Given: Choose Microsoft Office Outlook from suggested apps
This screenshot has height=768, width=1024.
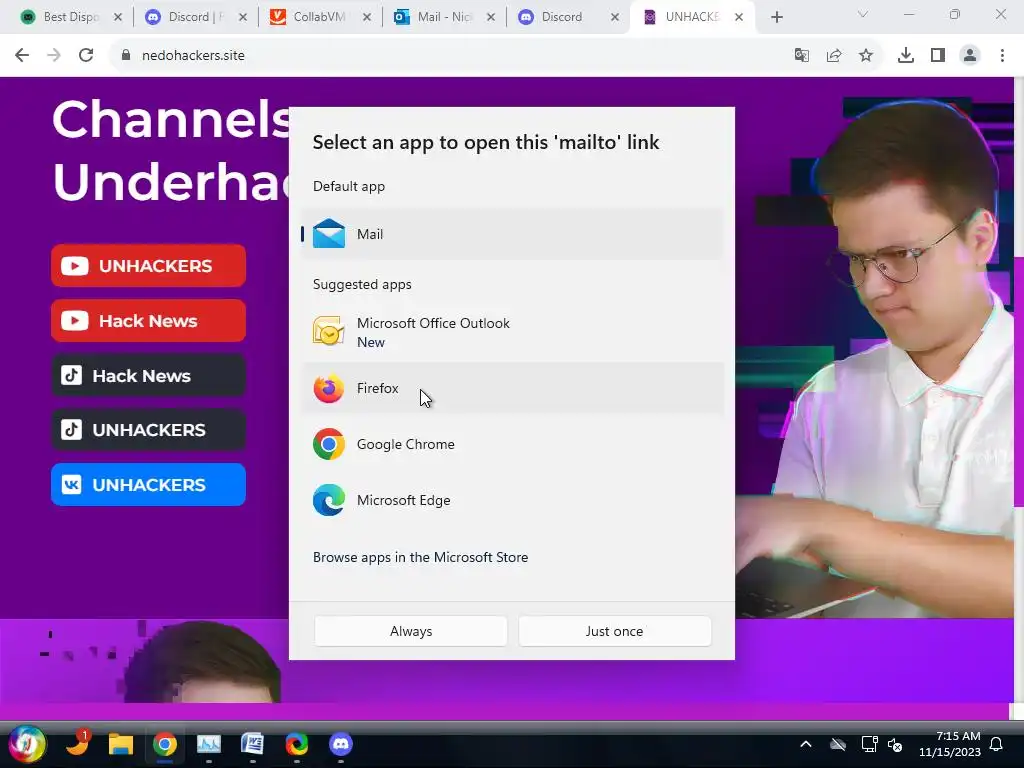Looking at the screenshot, I should (x=512, y=332).
